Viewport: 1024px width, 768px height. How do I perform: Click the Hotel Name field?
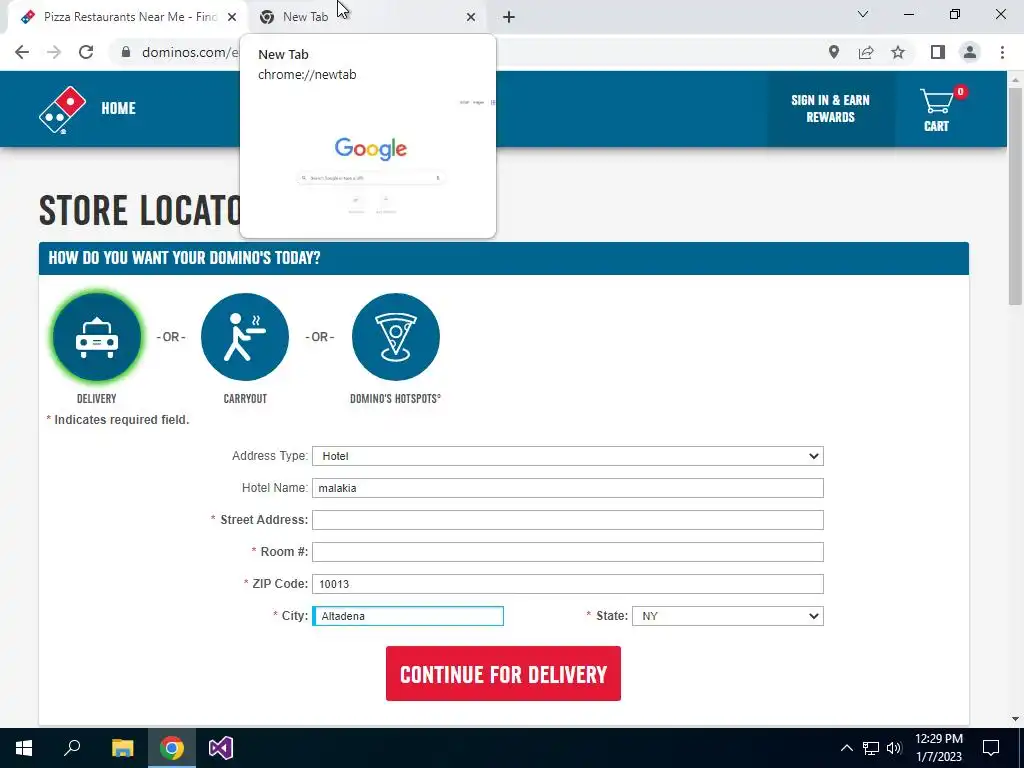coord(568,488)
